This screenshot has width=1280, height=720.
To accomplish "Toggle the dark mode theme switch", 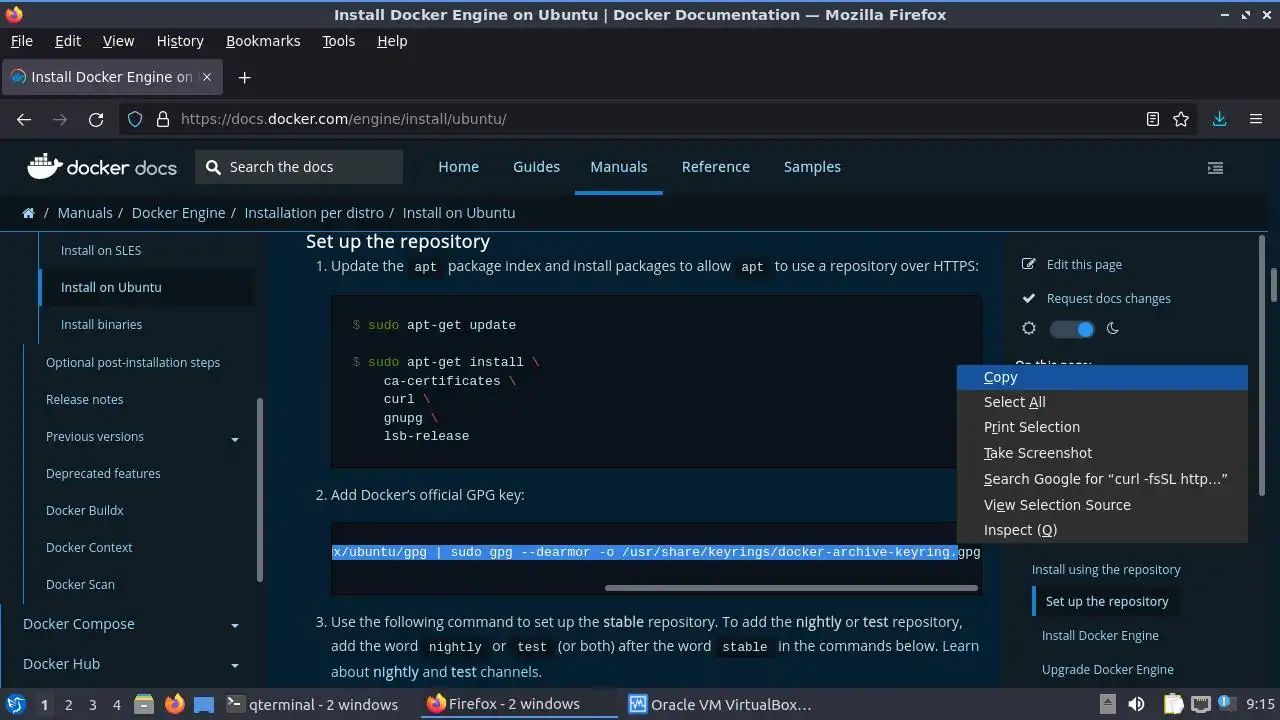I will point(1072,329).
